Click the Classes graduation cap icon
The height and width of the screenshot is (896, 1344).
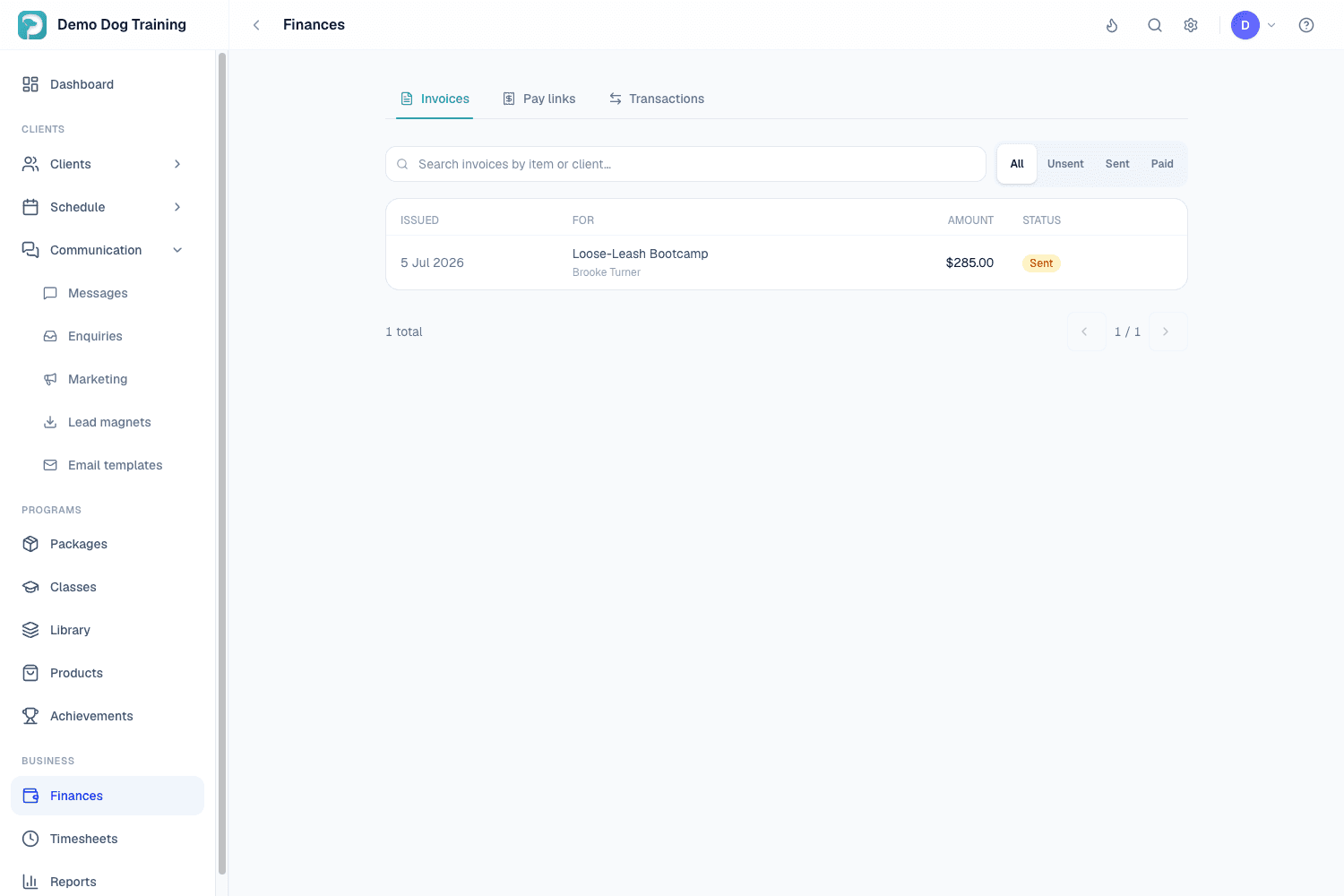pyautogui.click(x=30, y=587)
